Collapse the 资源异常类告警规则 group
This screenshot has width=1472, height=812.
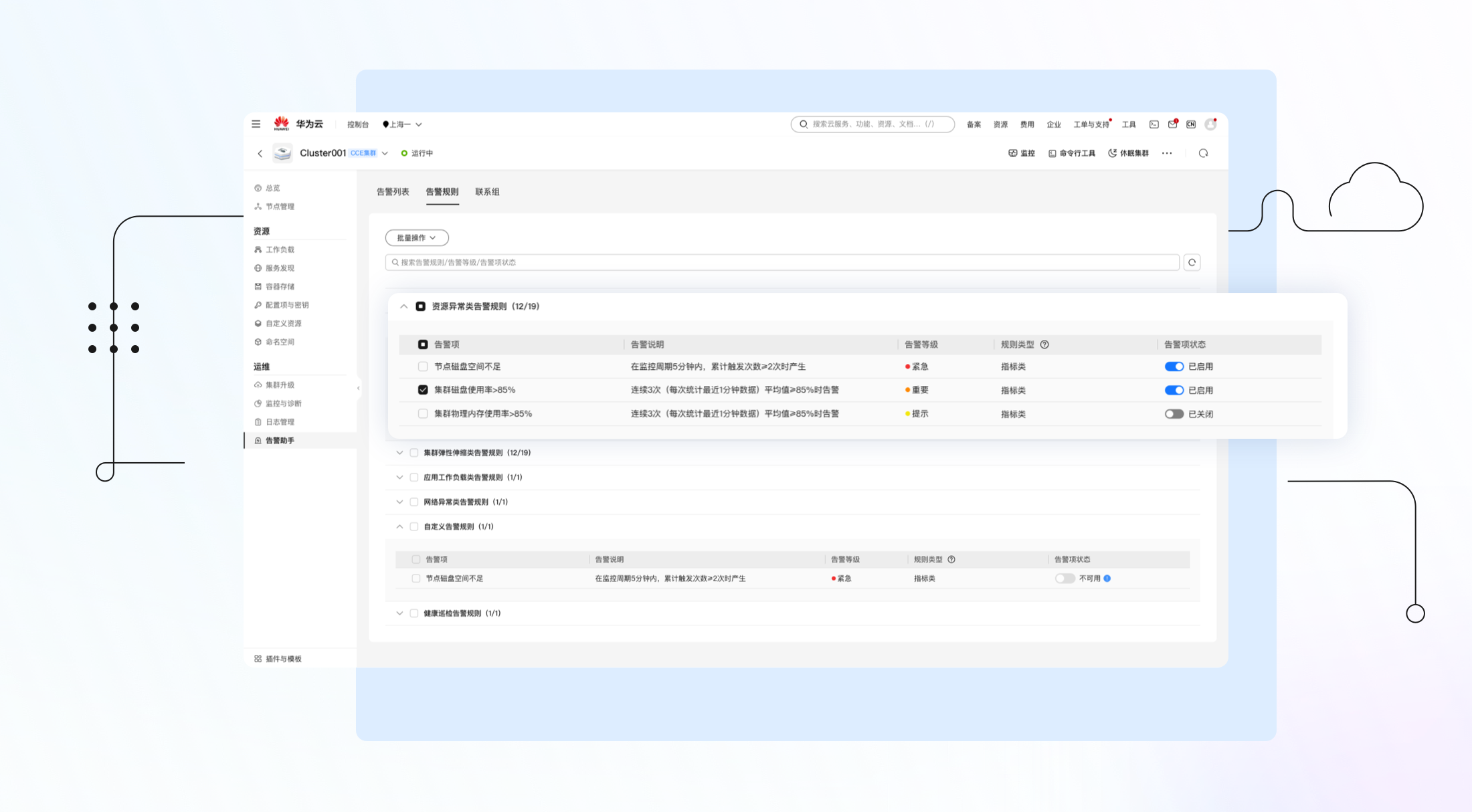tap(403, 306)
